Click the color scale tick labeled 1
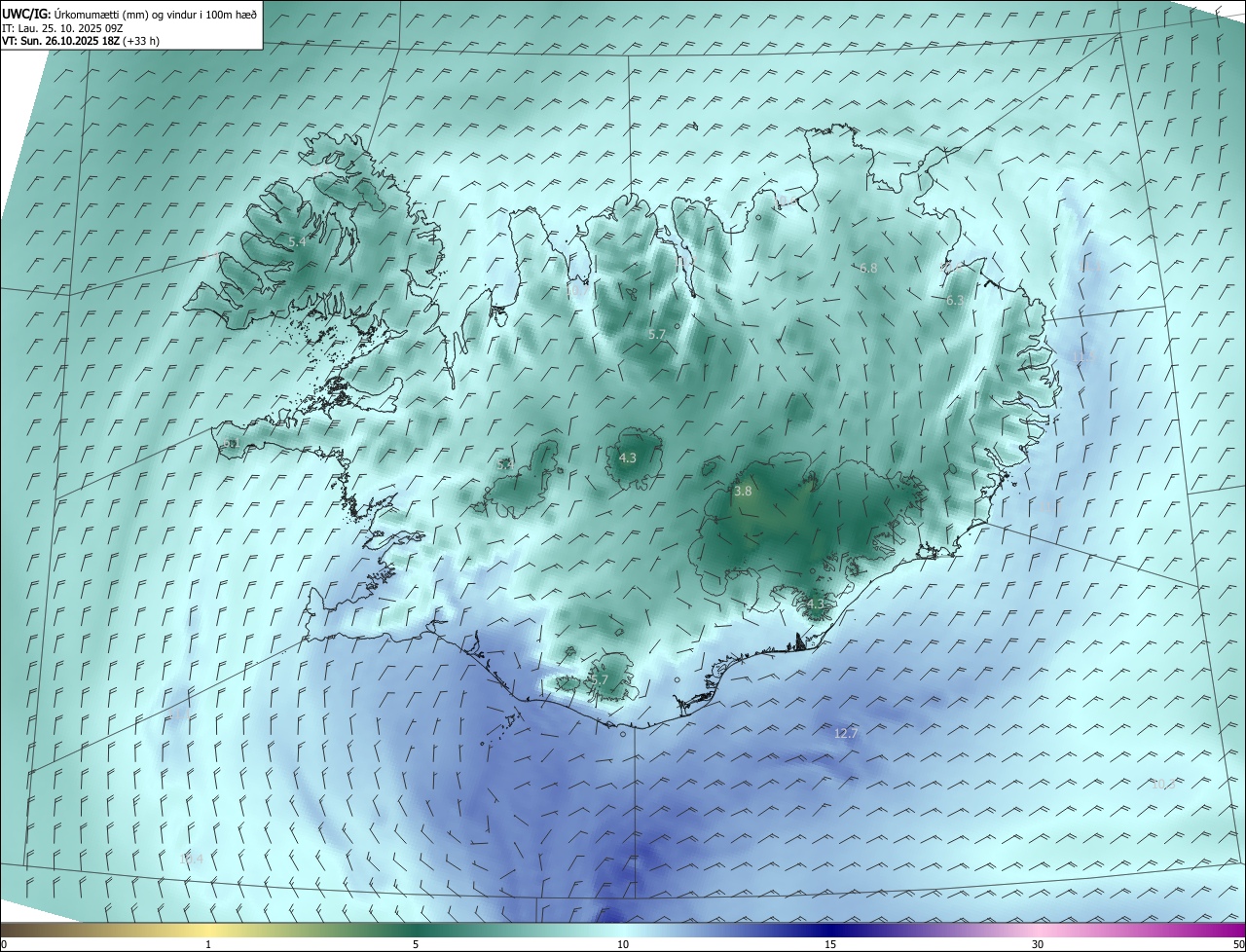1246x952 pixels. coord(209,944)
